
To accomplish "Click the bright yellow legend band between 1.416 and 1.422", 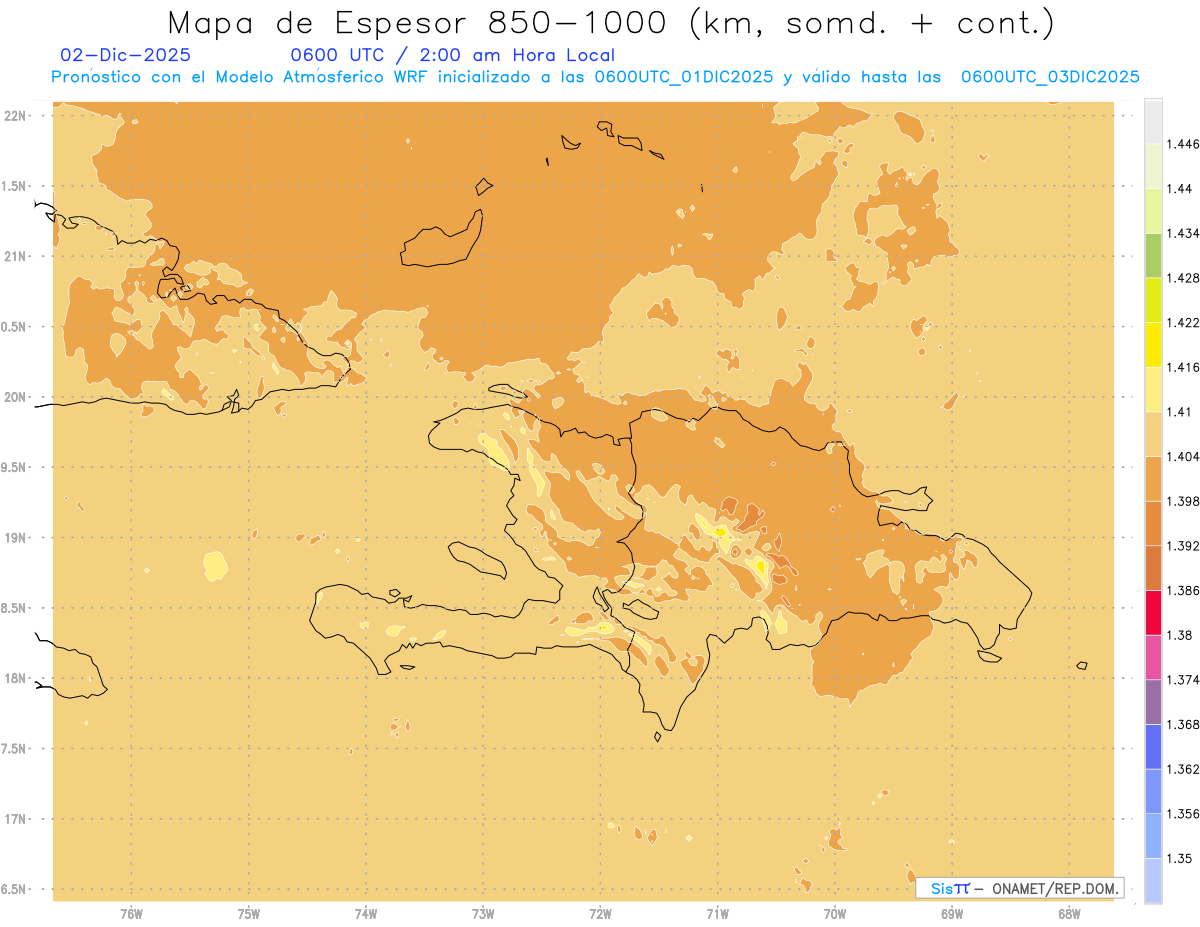I will (1153, 345).
